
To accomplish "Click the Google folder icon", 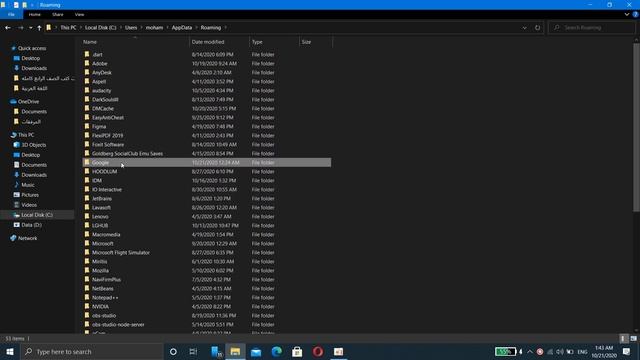I will coord(87,162).
